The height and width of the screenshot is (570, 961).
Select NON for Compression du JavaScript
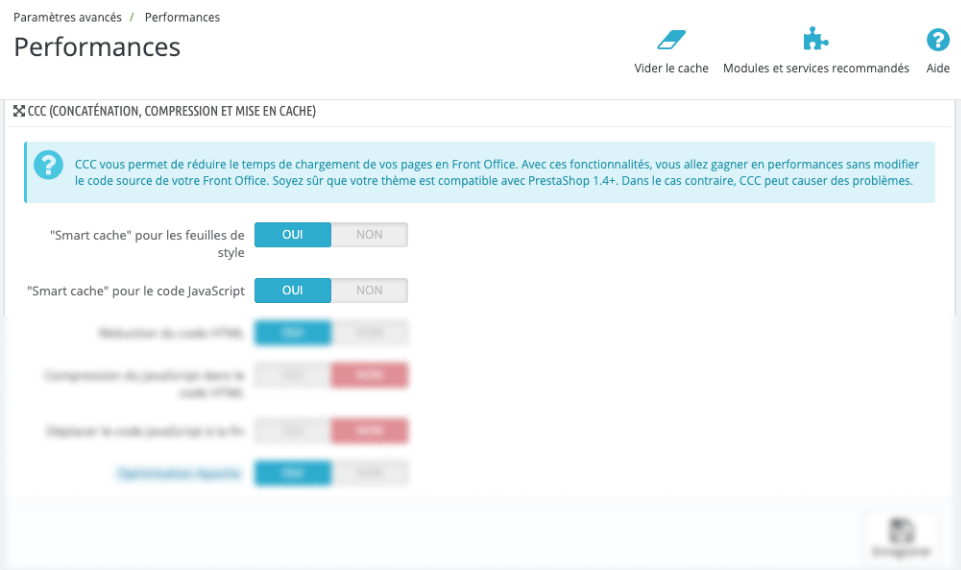[369, 375]
